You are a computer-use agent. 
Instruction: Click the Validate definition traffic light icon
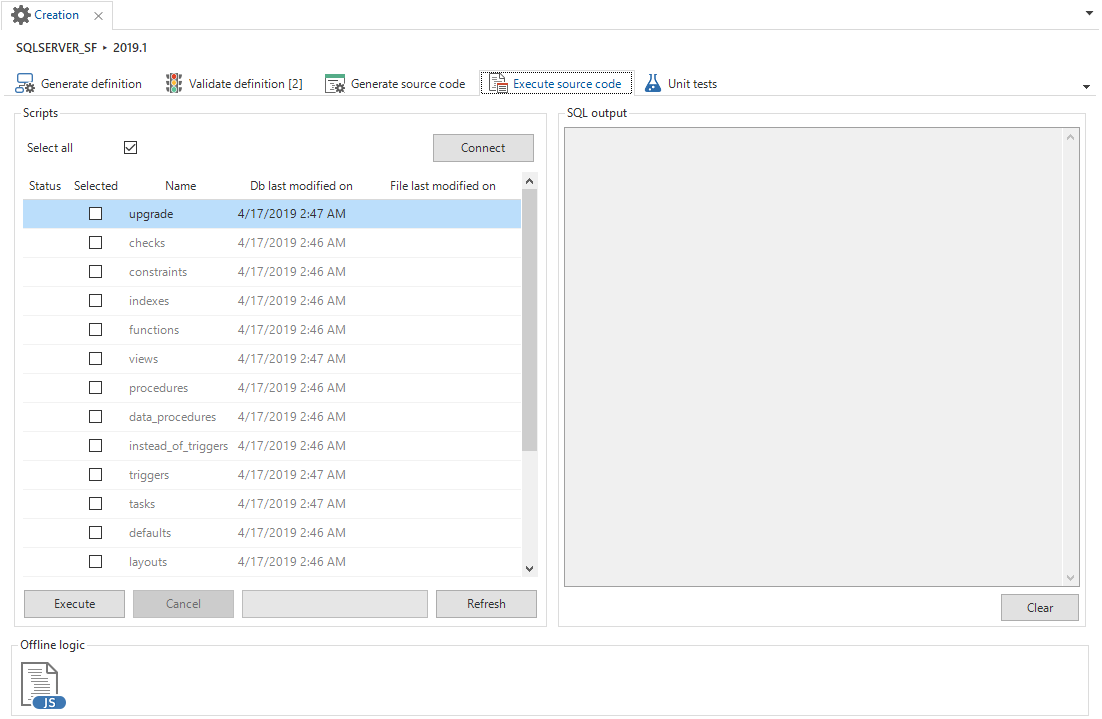click(x=174, y=84)
